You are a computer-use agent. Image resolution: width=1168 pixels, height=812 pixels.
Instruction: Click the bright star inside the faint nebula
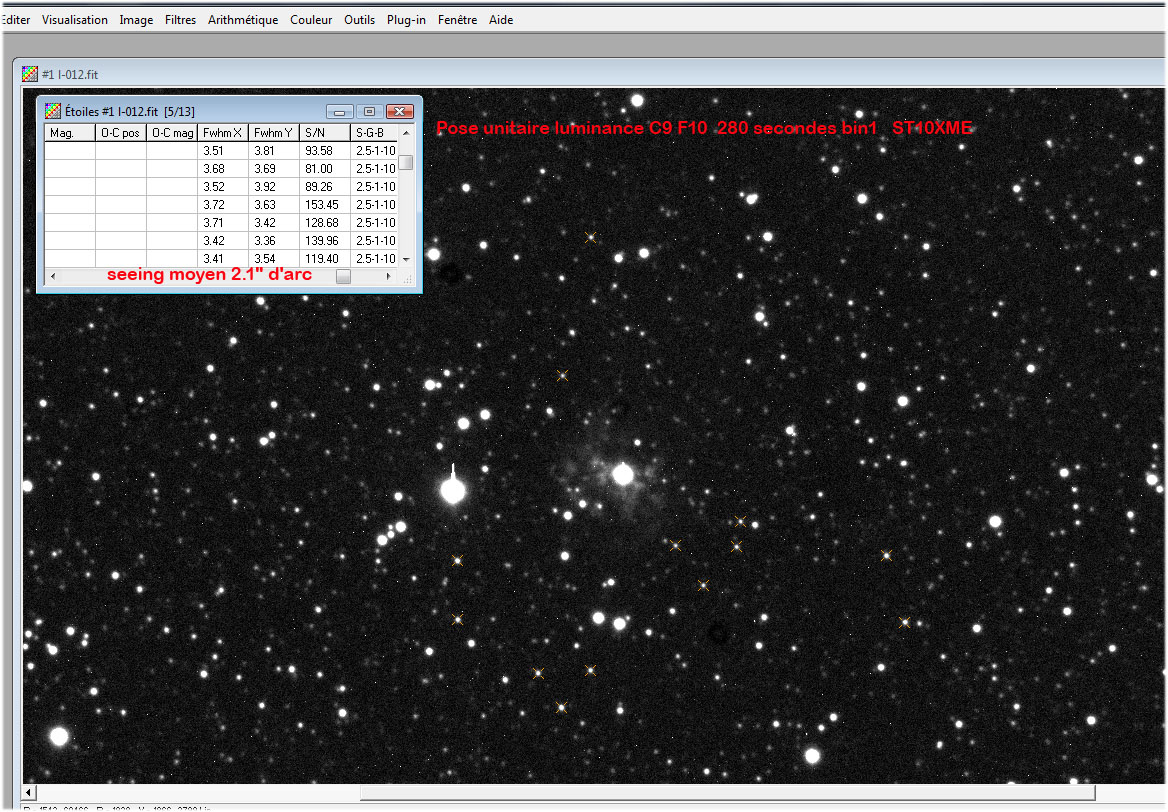point(623,474)
